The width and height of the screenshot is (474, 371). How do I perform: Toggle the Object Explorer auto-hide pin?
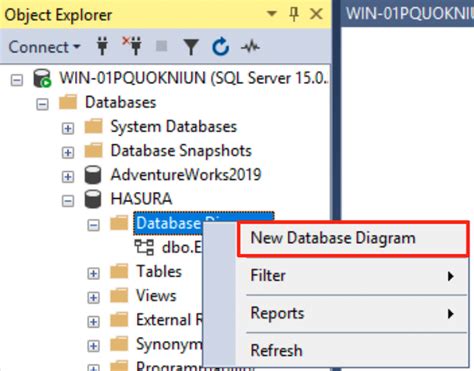294,14
